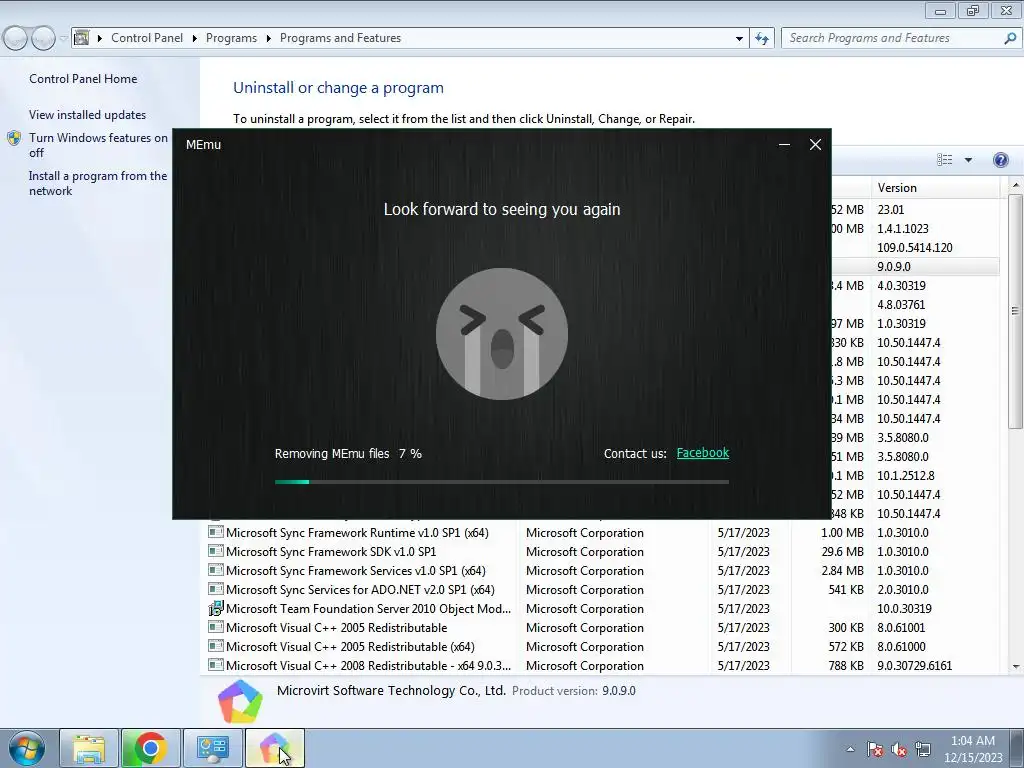Open the Facebook contact link

coord(702,453)
